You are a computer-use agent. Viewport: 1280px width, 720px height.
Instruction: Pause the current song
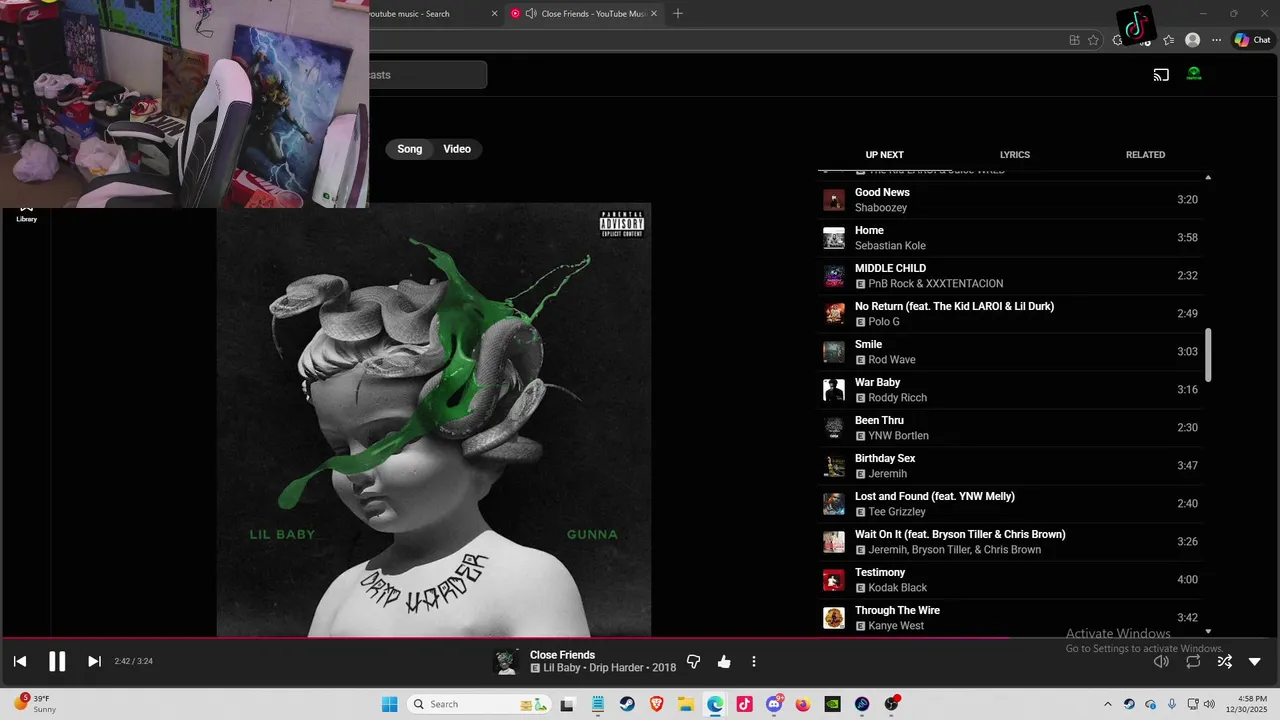coord(57,661)
